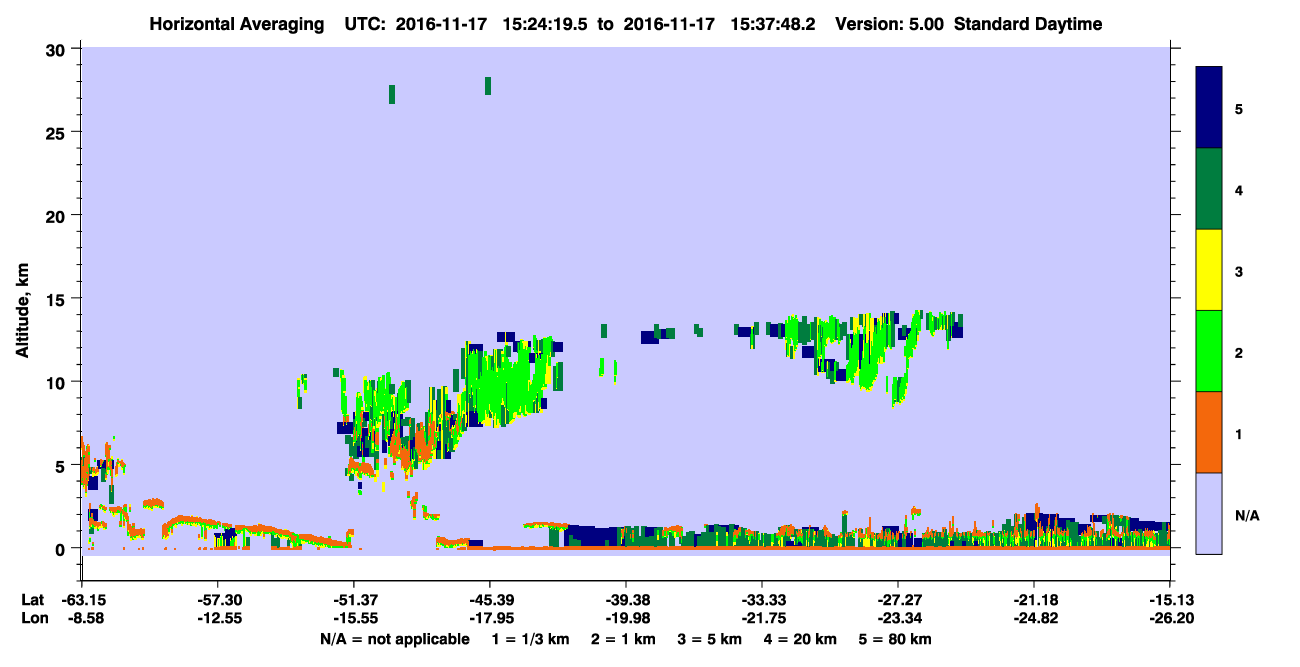This screenshot has height=667, width=1300.
Task: Click the end time '15:37:48.2' in the title
Action: tap(775, 24)
